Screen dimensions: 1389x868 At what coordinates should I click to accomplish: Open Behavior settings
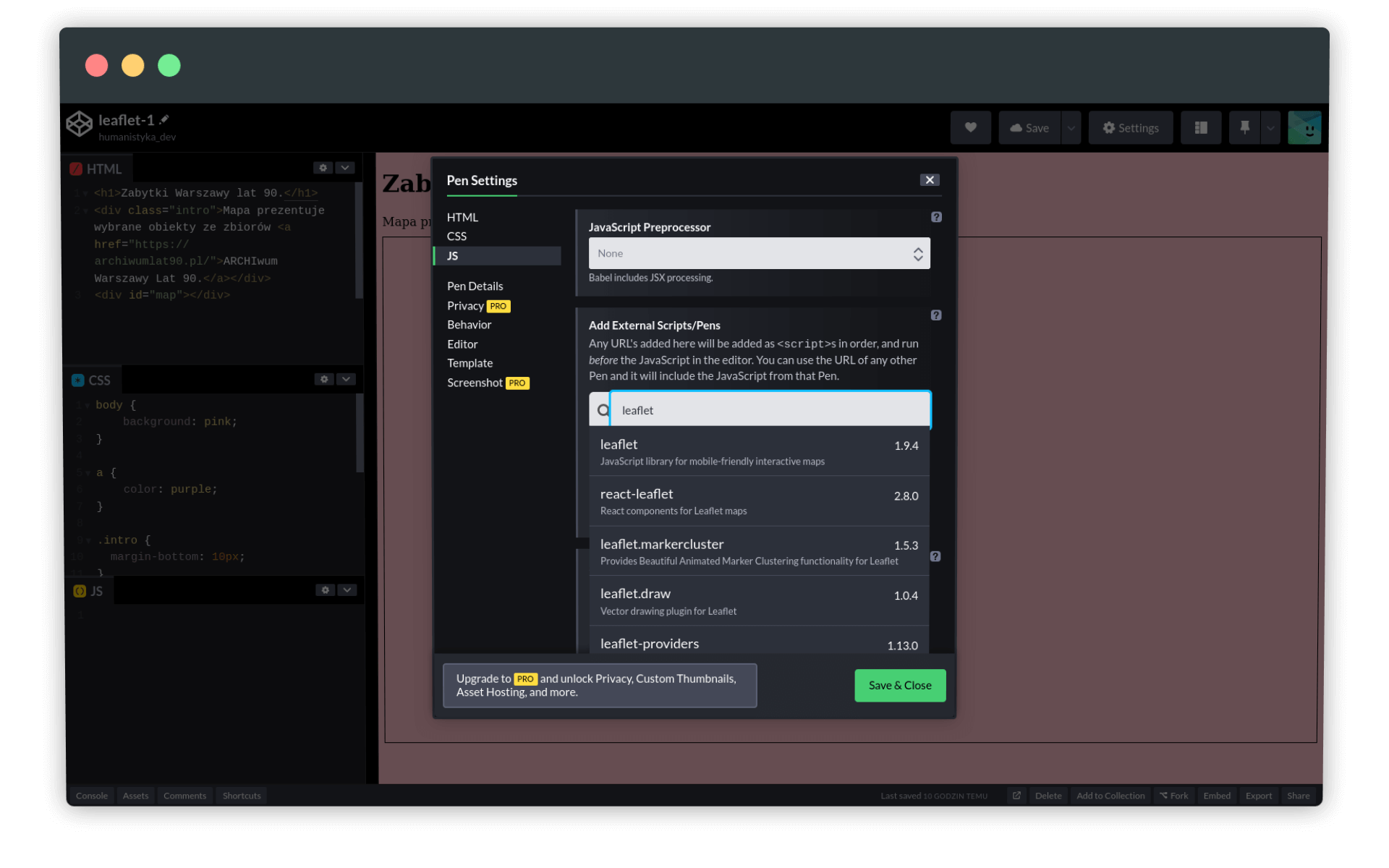click(469, 325)
